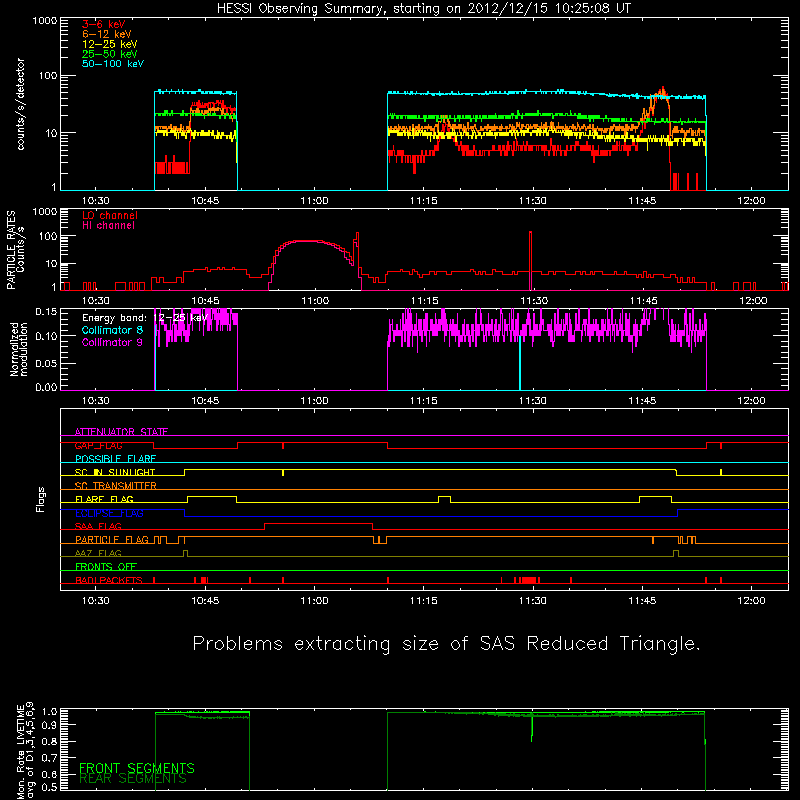The image size is (800, 800).
Task: Click the livetime dip near 11:30
Action: pyautogui.click(x=532, y=729)
